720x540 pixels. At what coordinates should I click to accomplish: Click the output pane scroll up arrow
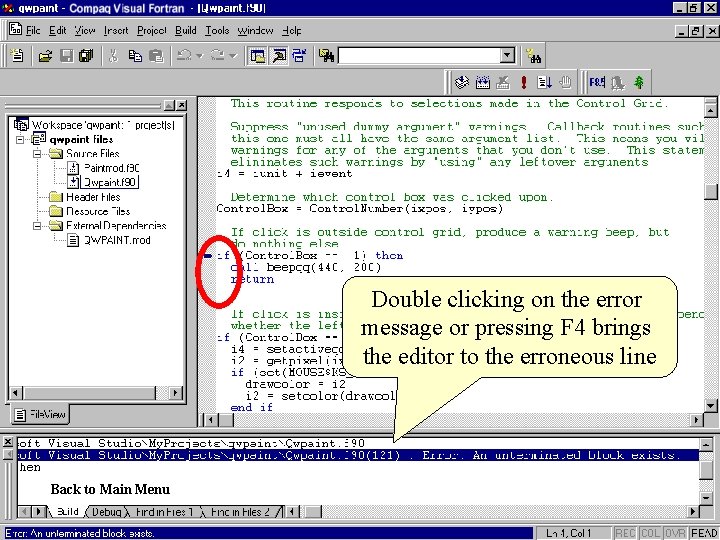click(706, 444)
